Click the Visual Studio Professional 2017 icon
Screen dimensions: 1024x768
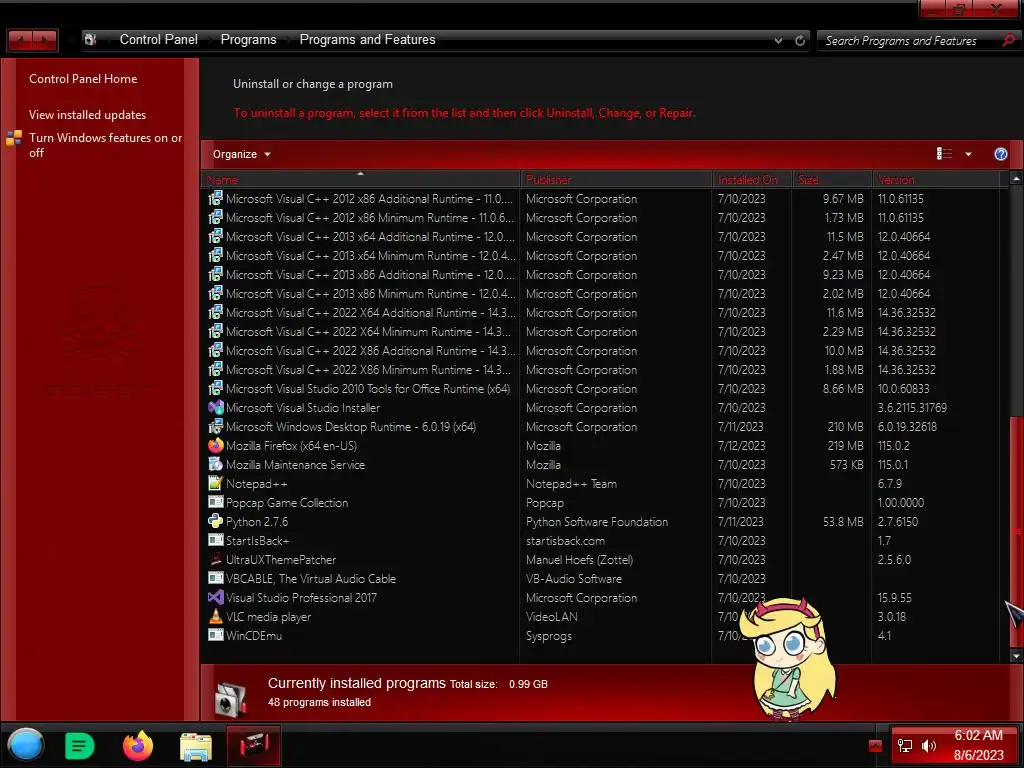[x=216, y=597]
